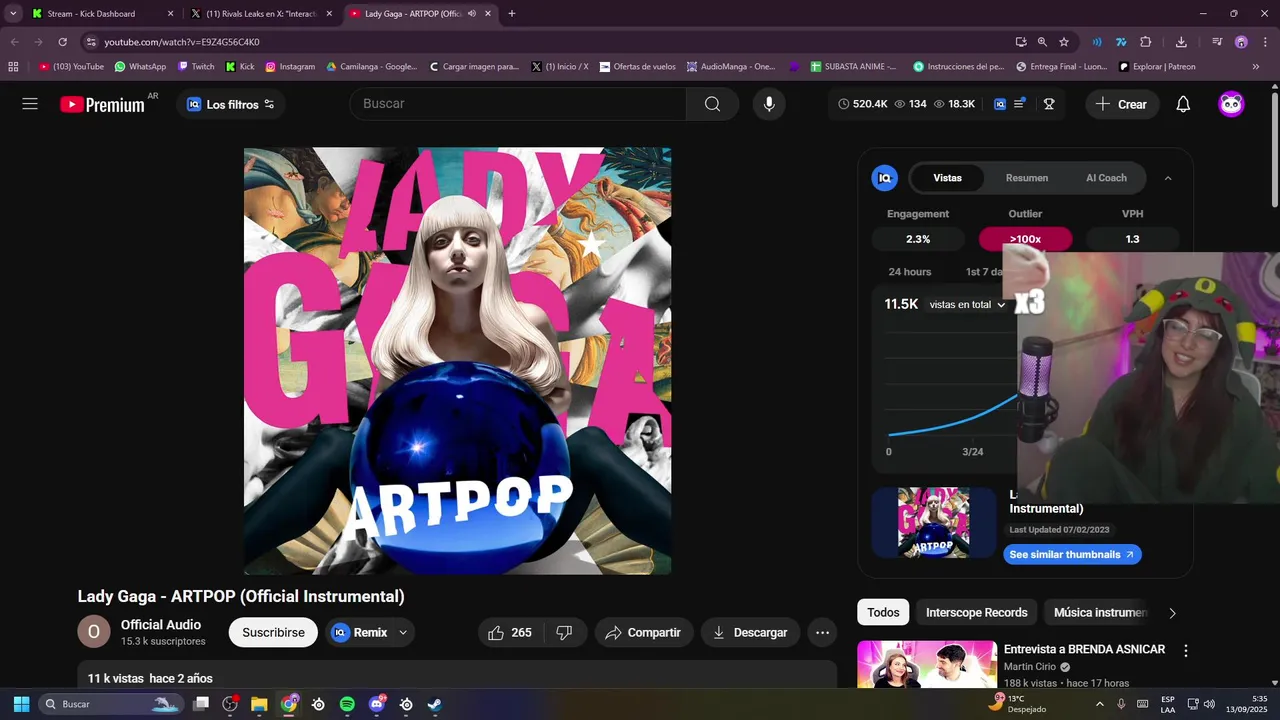Click the trophy icon in header
Viewport: 1280px width, 720px height.
pos(1049,104)
